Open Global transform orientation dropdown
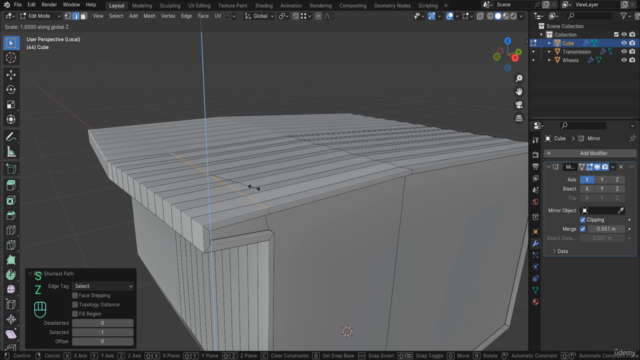 (259, 16)
